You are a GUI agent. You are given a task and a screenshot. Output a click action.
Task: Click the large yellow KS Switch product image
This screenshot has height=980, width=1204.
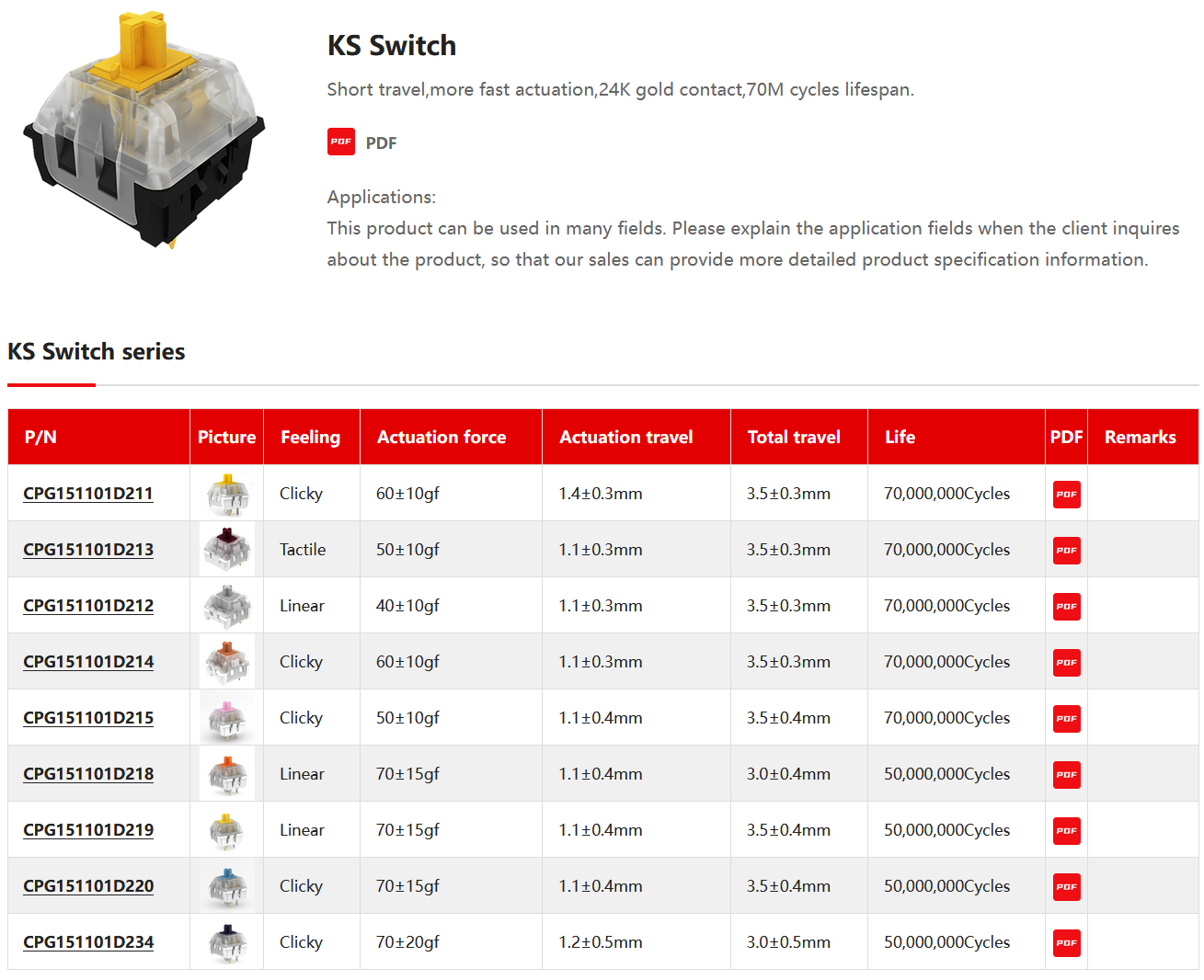(145, 129)
